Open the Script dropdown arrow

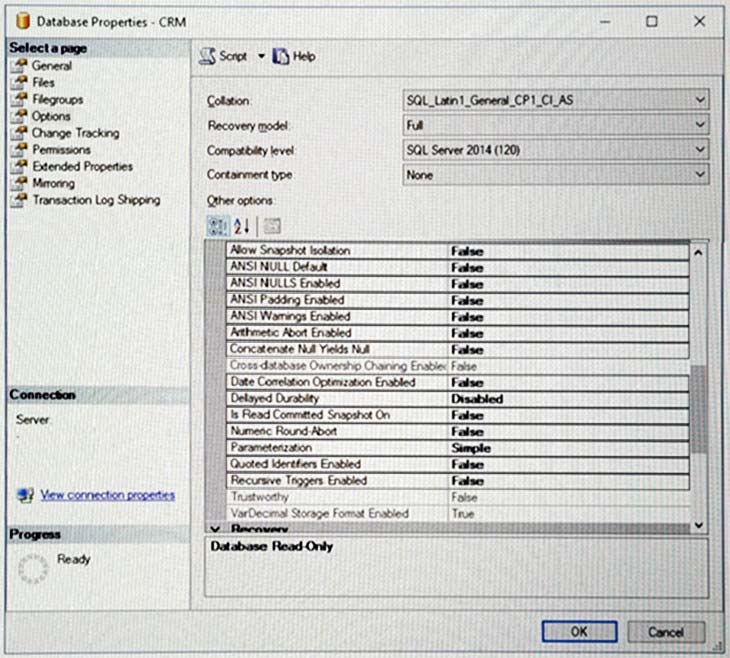tap(261, 56)
